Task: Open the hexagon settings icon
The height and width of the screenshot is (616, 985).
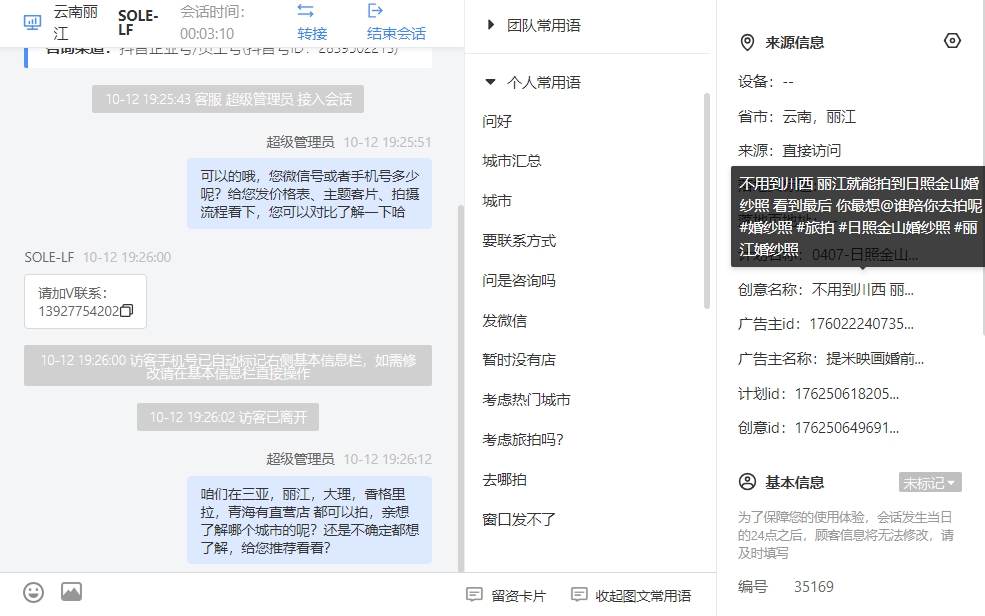Action: [952, 41]
